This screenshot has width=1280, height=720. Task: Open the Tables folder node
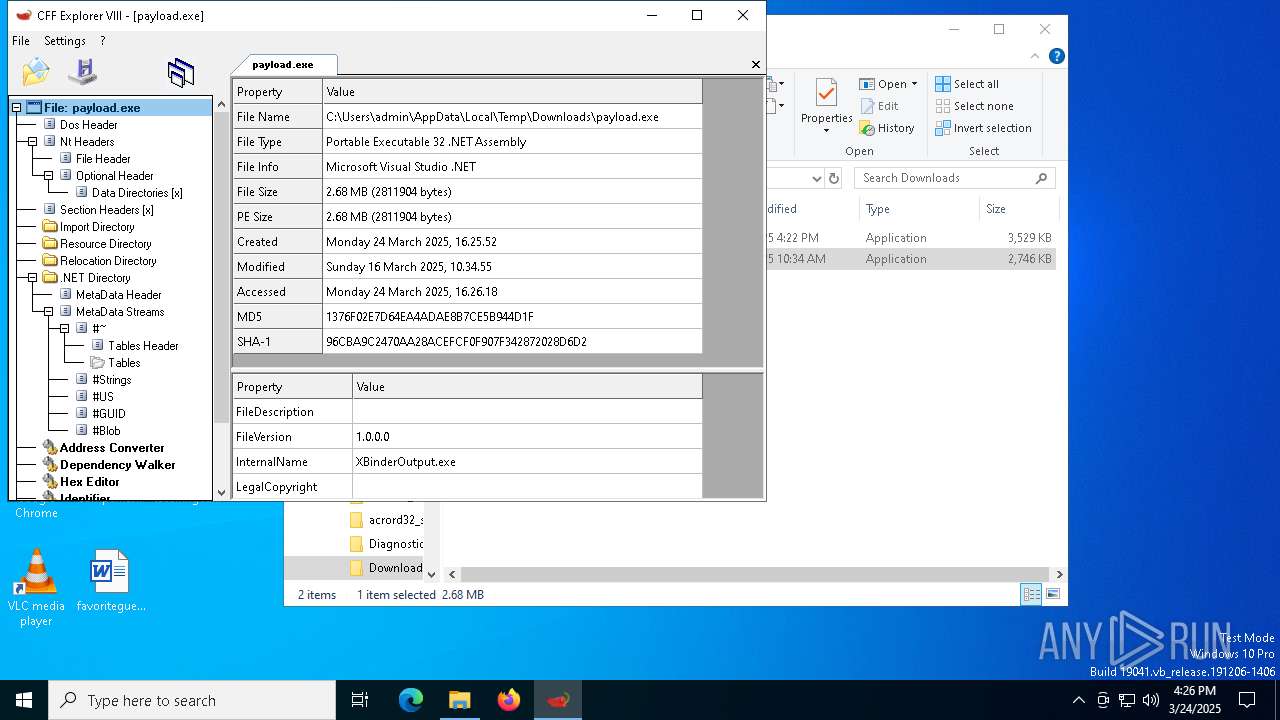(x=124, y=363)
